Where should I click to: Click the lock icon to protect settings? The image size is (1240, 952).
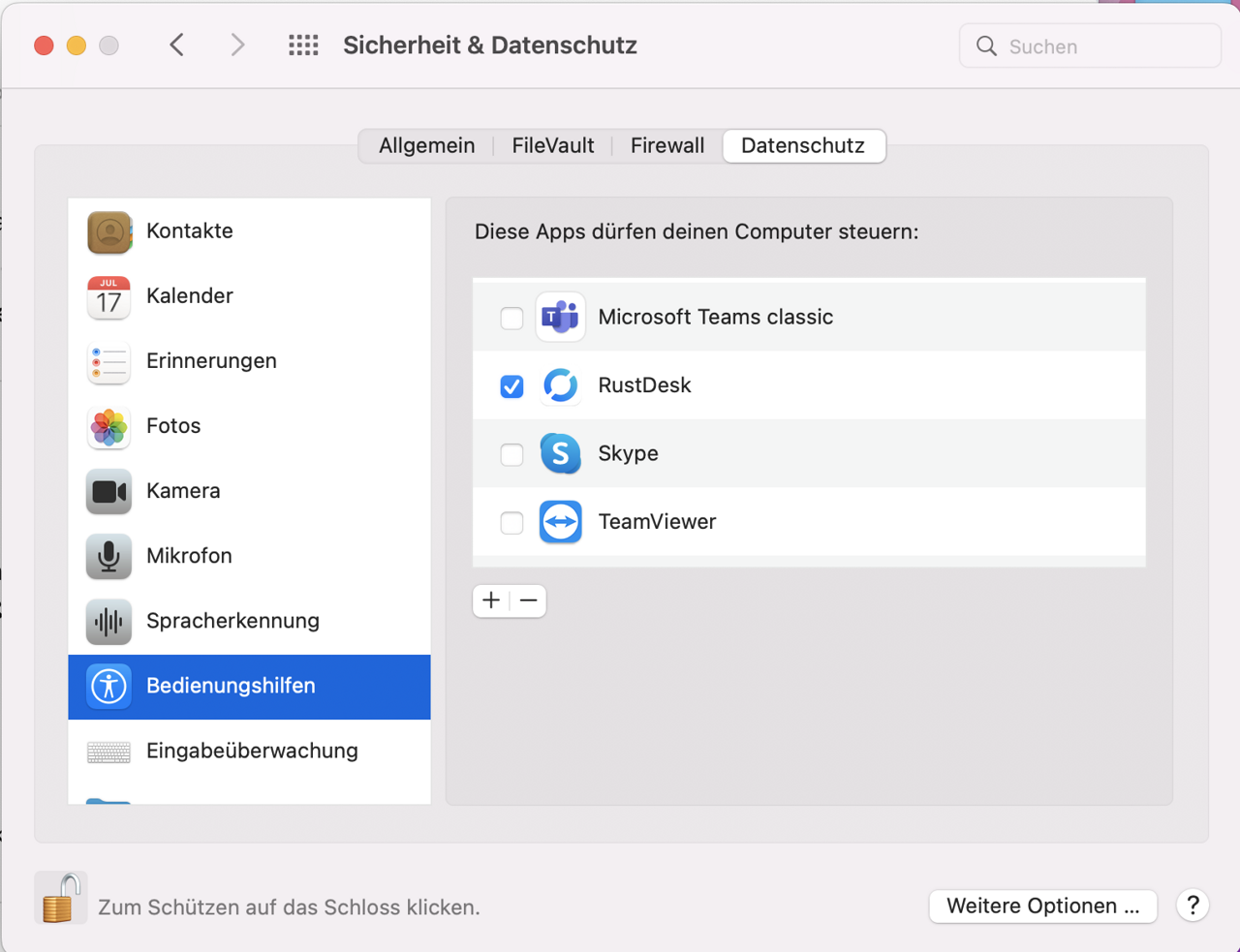(x=60, y=898)
